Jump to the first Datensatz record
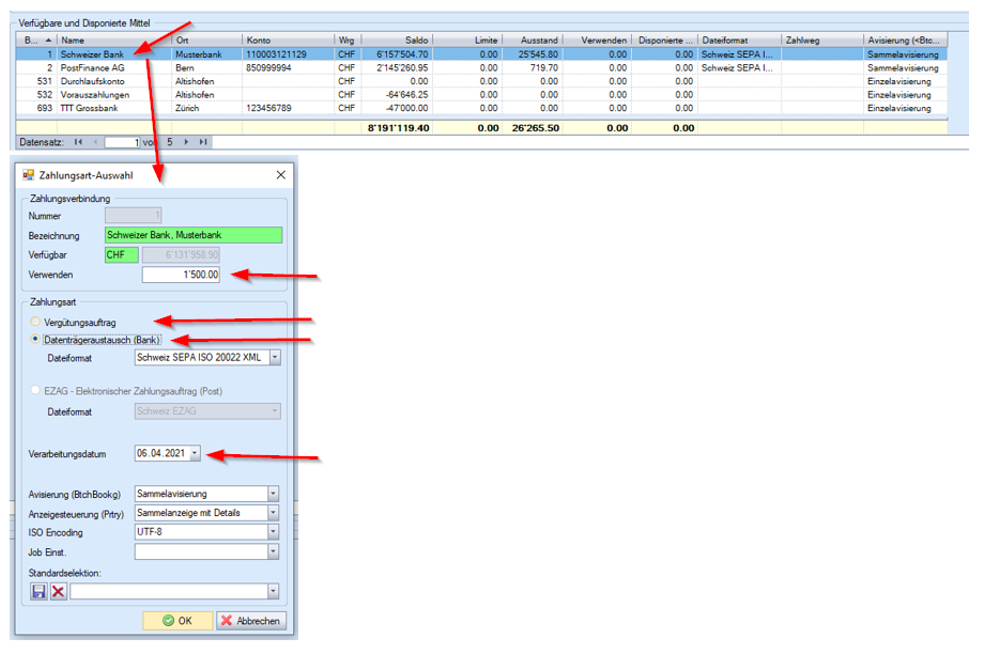981x649 pixels. [x=79, y=142]
